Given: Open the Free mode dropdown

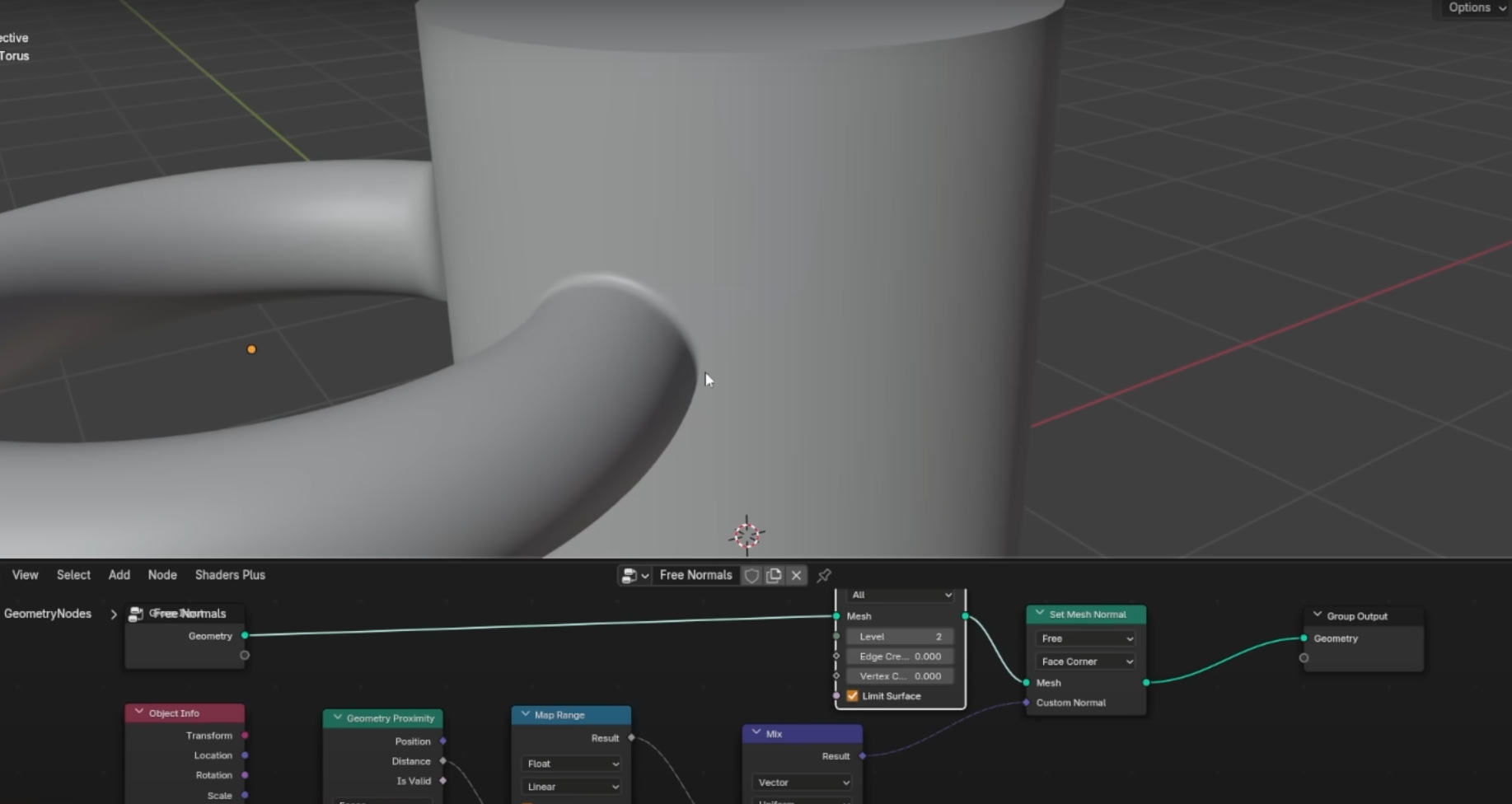Looking at the screenshot, I should click(x=1086, y=638).
